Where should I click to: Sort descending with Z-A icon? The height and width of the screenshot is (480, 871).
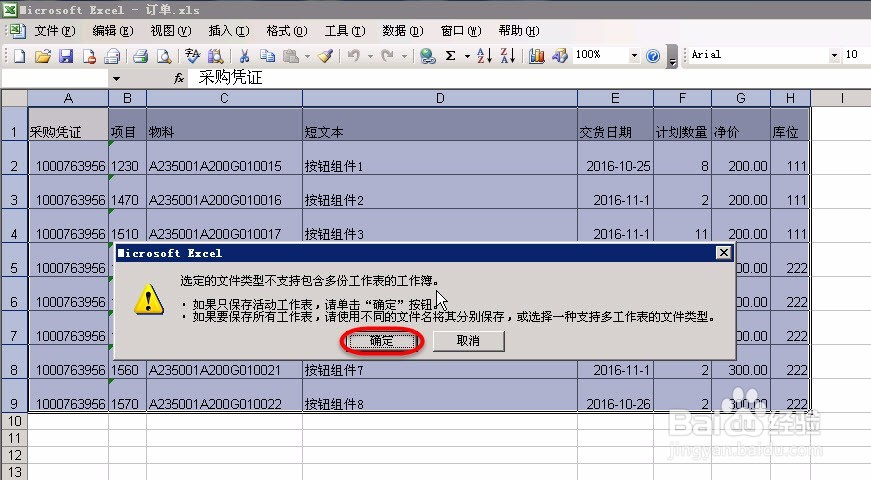pos(507,56)
